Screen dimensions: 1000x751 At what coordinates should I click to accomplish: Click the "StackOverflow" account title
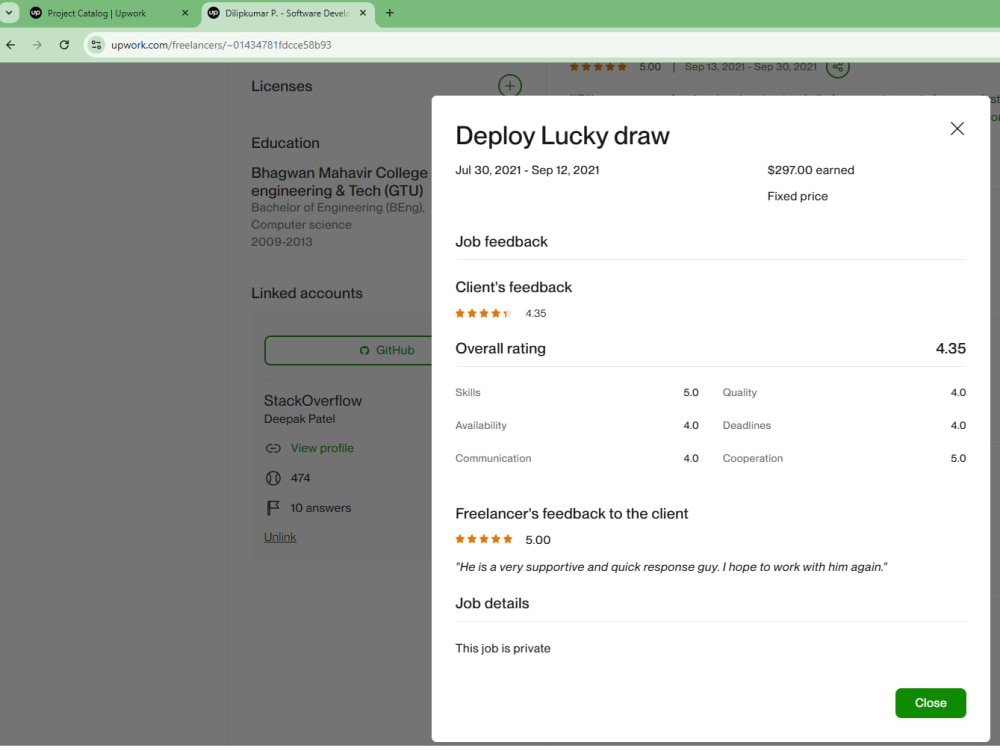(x=312, y=401)
